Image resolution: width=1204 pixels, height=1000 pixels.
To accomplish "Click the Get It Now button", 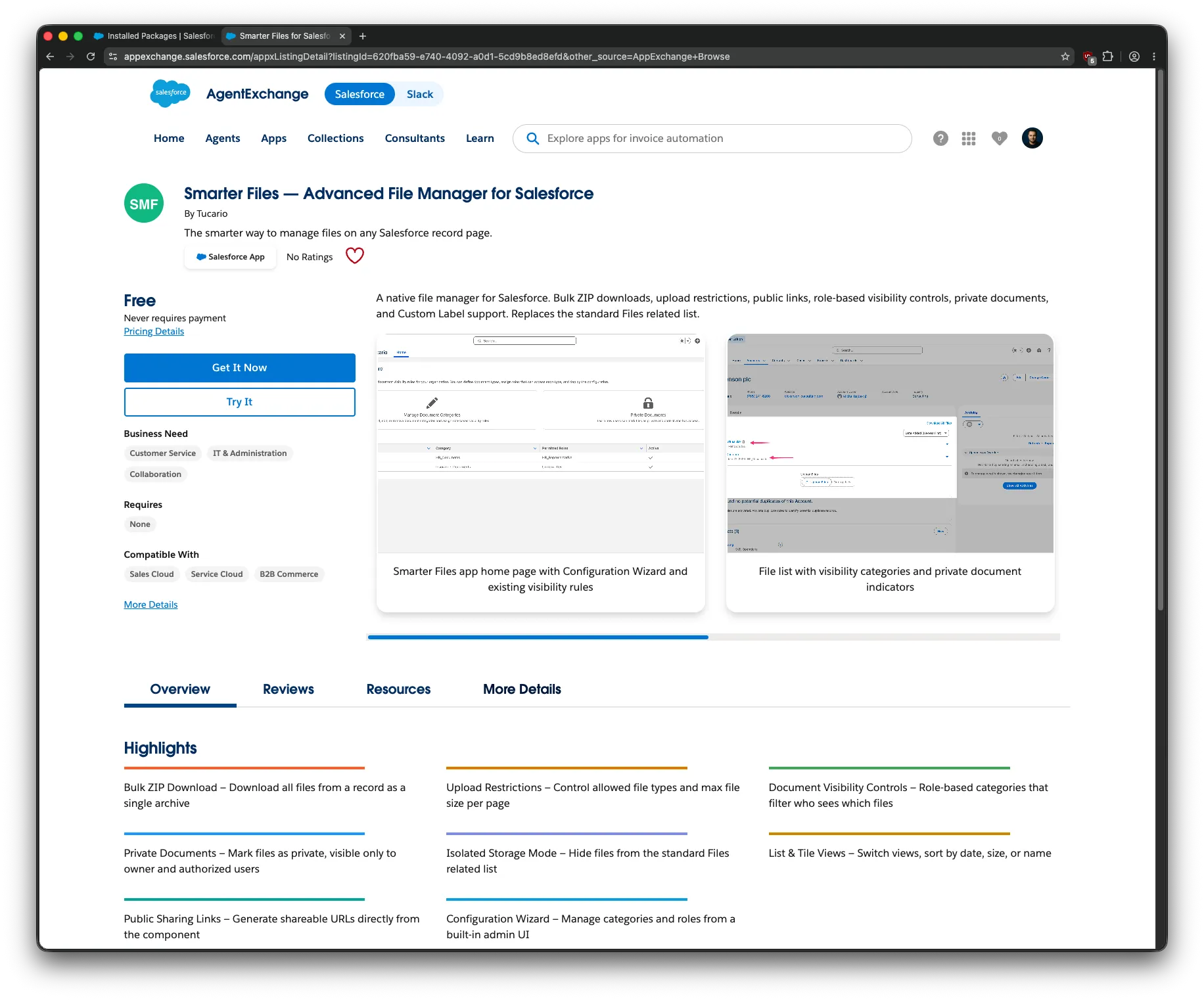I will coord(240,368).
